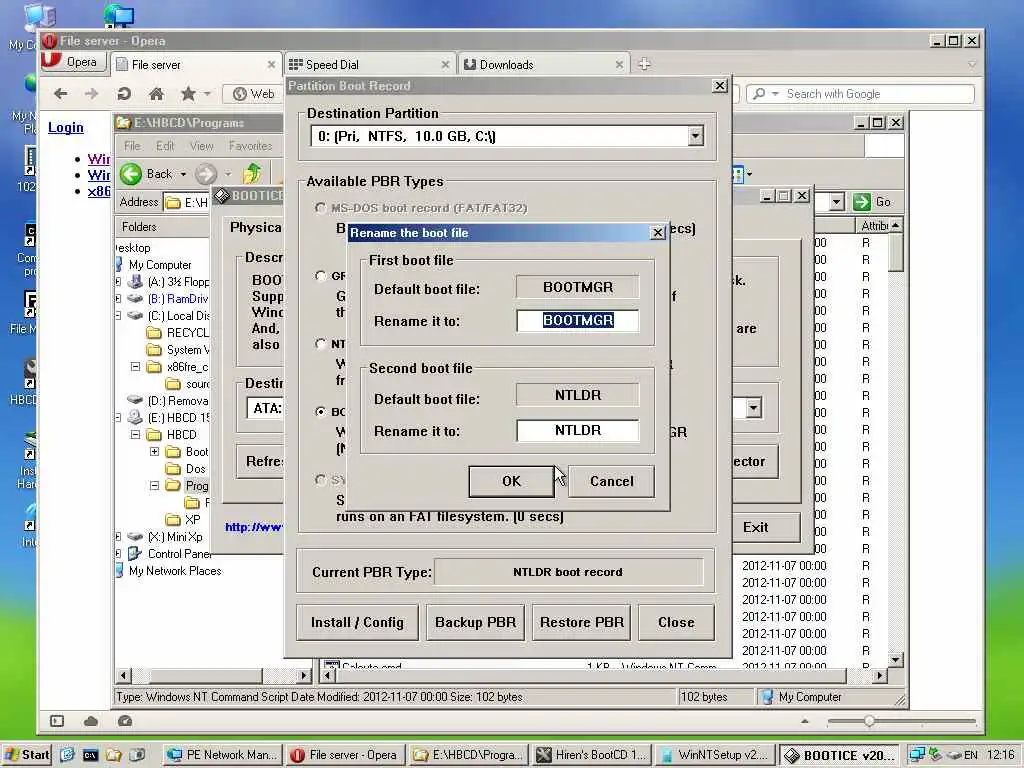
Task: Open the Opera home page icon
Action: 156,94
